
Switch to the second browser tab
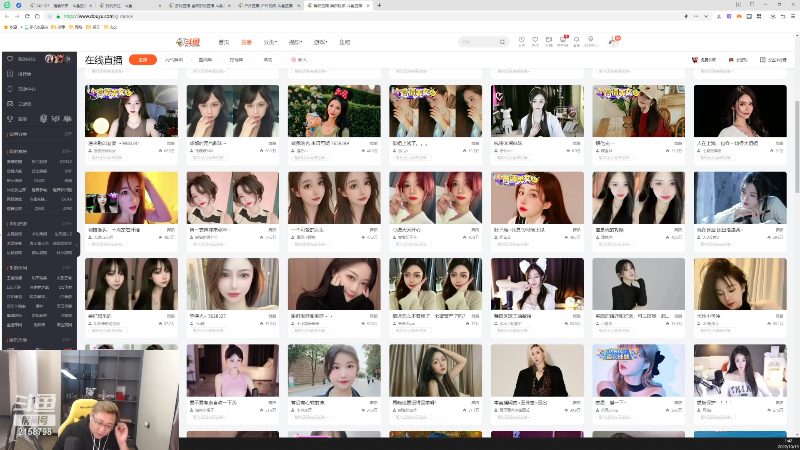129,5
